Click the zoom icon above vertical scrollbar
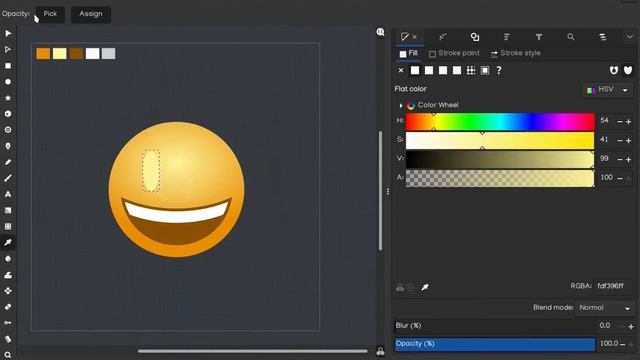The image size is (640, 360). [380, 32]
